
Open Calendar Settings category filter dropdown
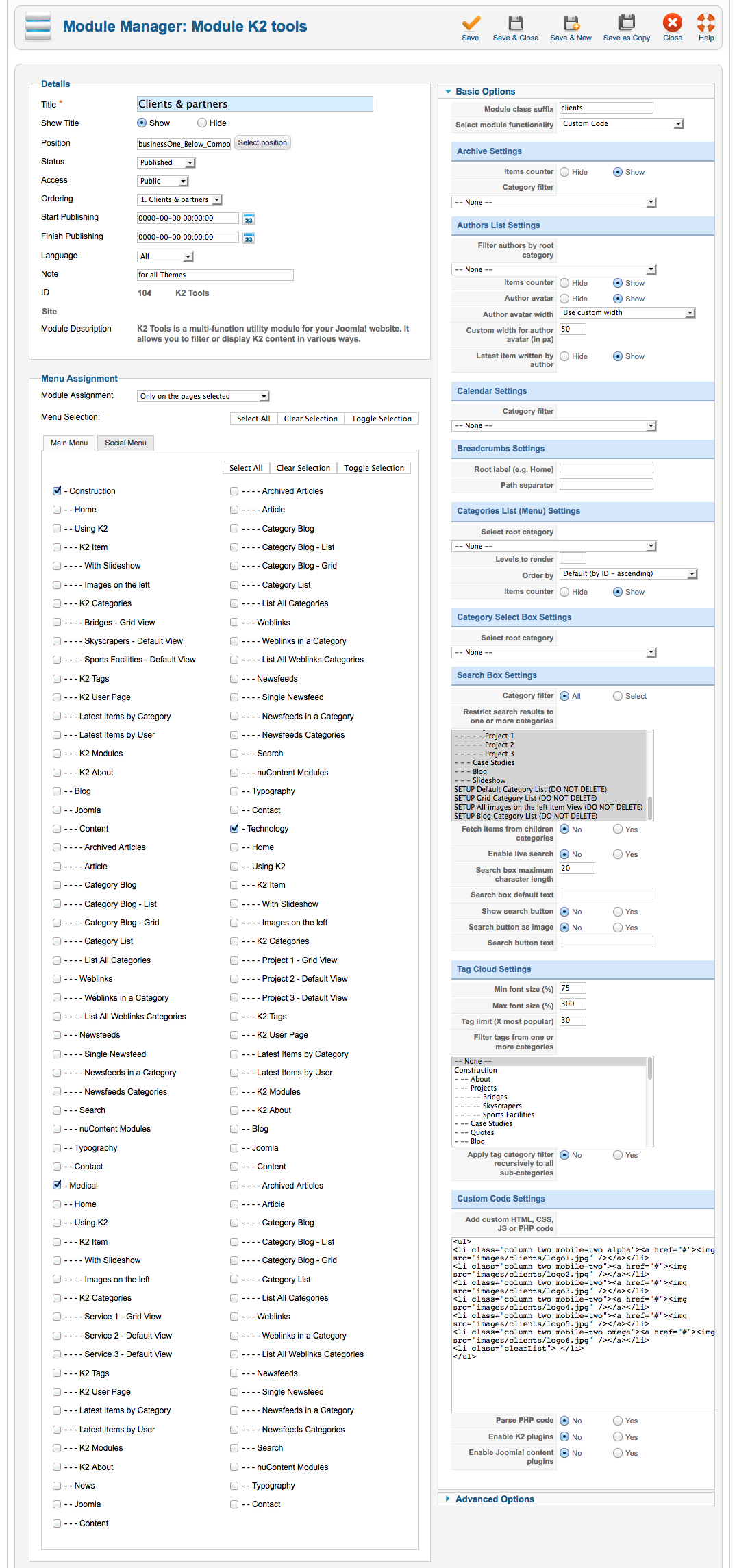pyautogui.click(x=554, y=425)
